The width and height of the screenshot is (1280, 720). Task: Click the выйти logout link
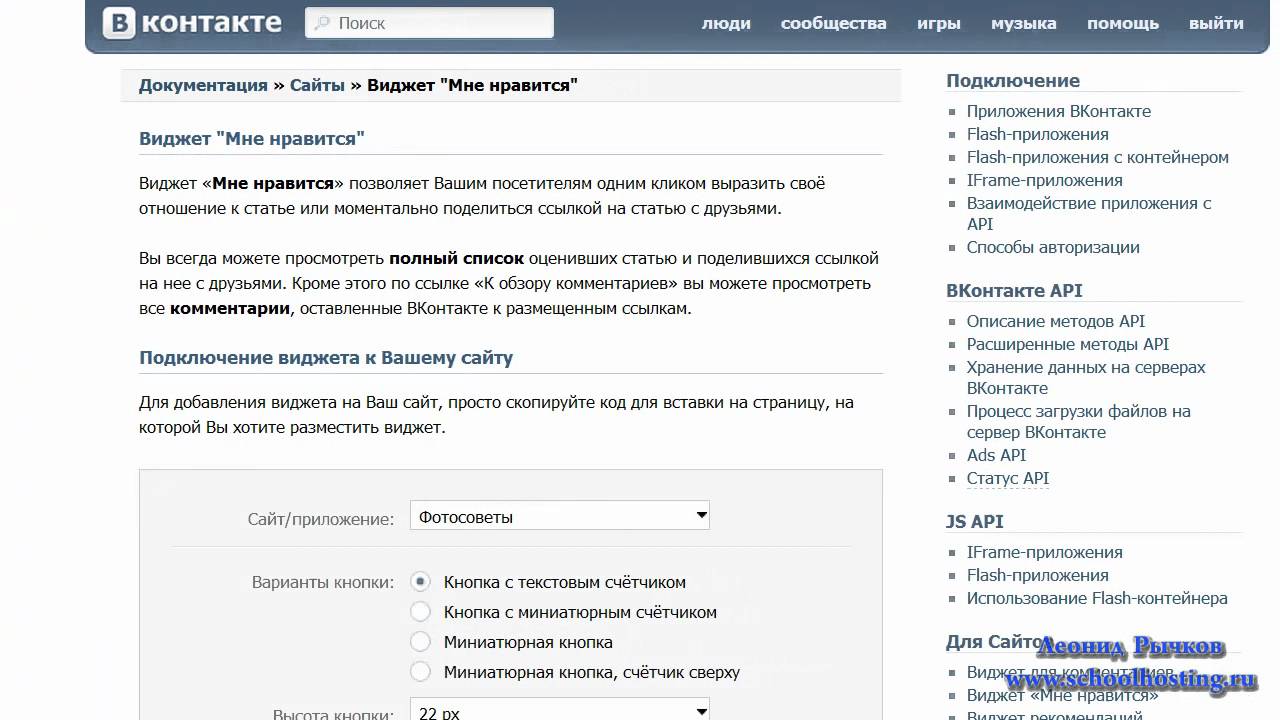(x=1216, y=23)
